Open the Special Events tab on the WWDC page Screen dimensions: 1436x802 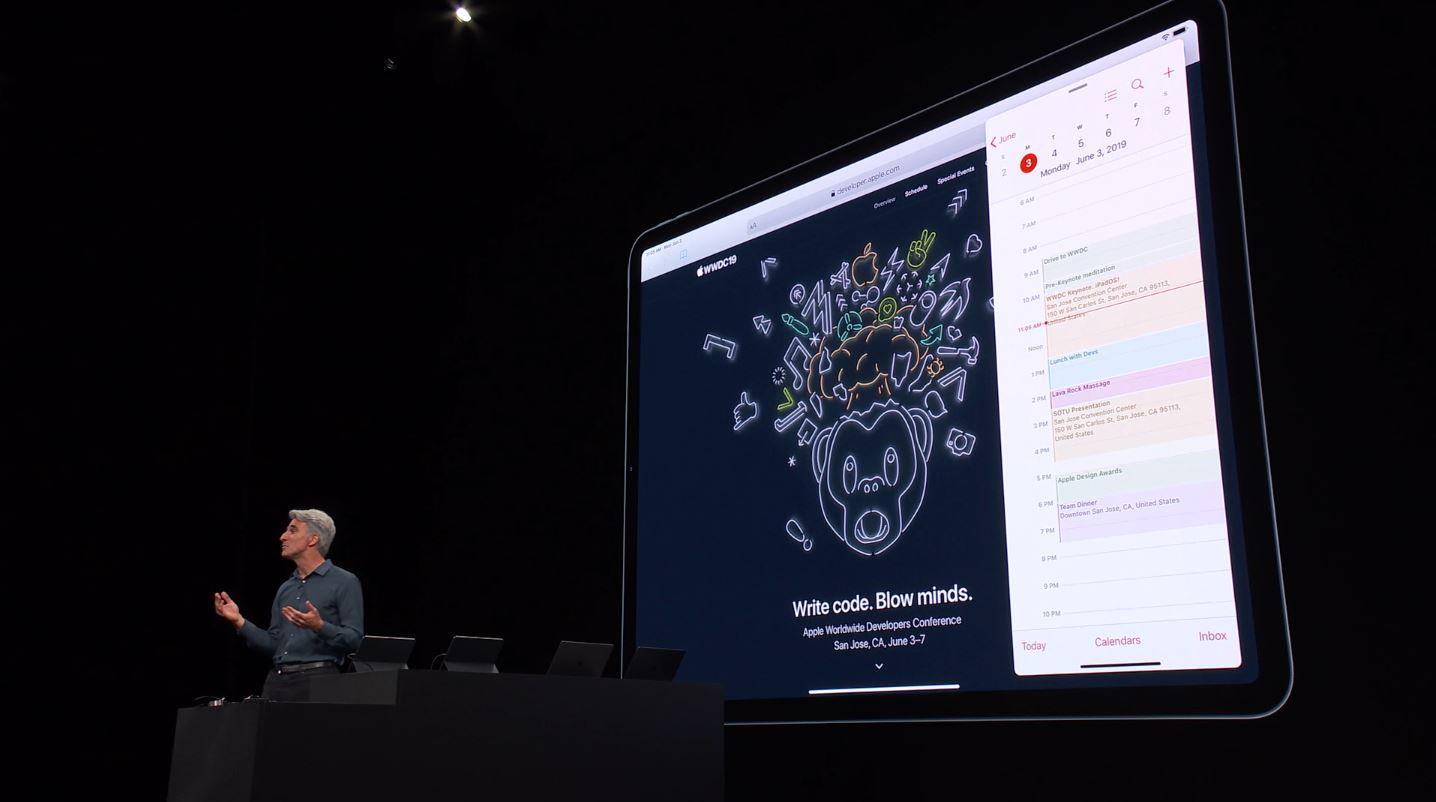pyautogui.click(x=955, y=176)
